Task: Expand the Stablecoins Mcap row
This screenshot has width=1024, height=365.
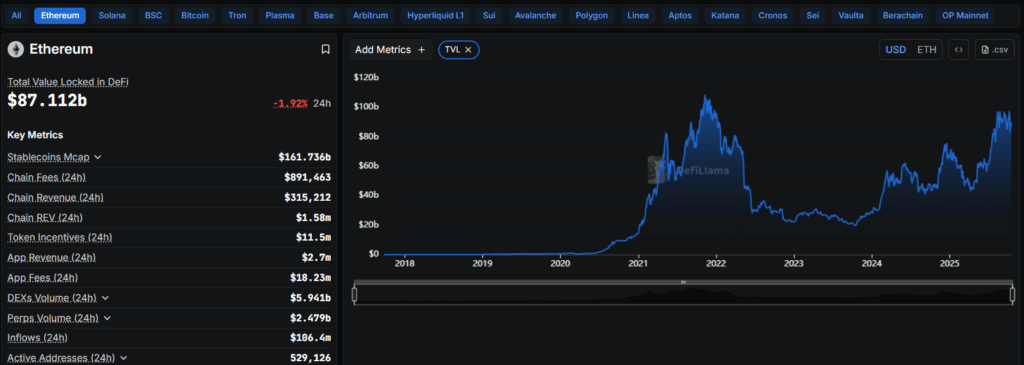Action: [x=98, y=157]
